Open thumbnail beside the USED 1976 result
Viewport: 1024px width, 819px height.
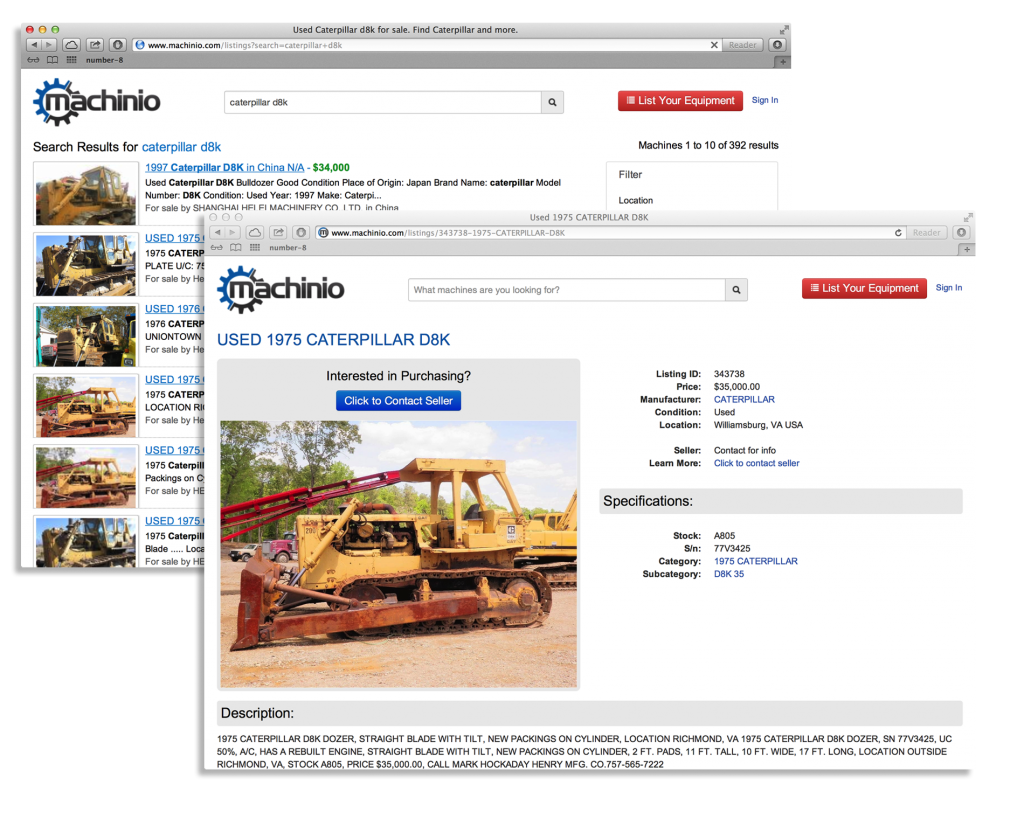[86, 336]
